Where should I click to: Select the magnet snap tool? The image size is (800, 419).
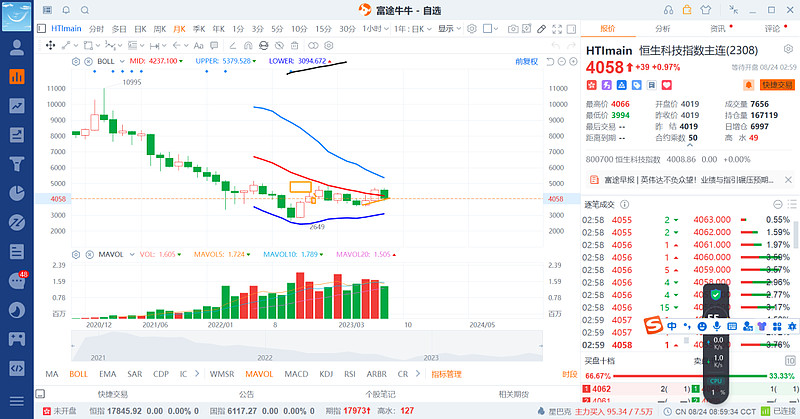pyautogui.click(x=248, y=45)
